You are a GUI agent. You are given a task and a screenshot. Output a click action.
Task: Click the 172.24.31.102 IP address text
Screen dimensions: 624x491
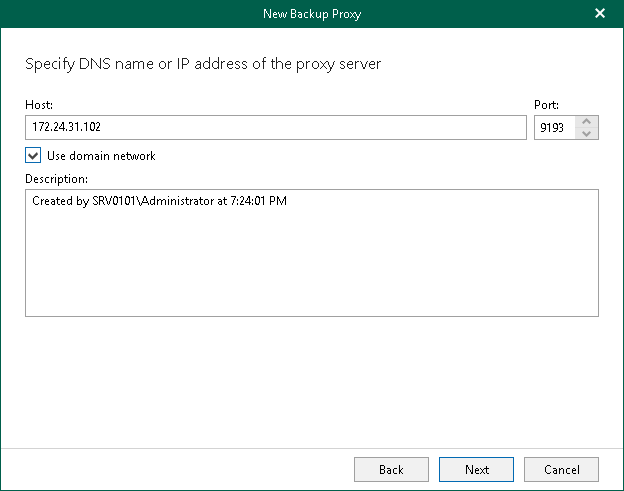tap(66, 127)
